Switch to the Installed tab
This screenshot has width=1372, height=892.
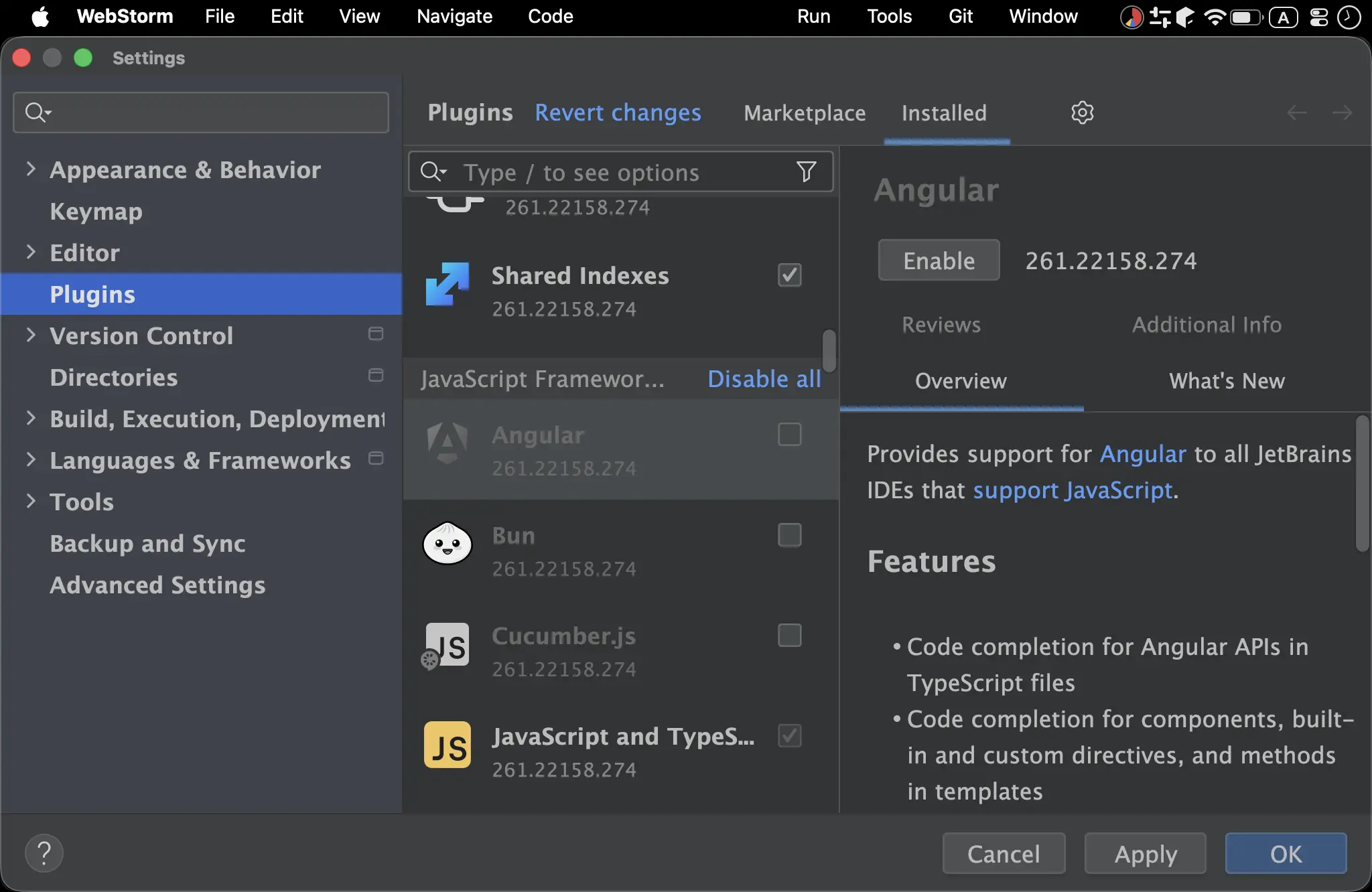click(x=944, y=113)
